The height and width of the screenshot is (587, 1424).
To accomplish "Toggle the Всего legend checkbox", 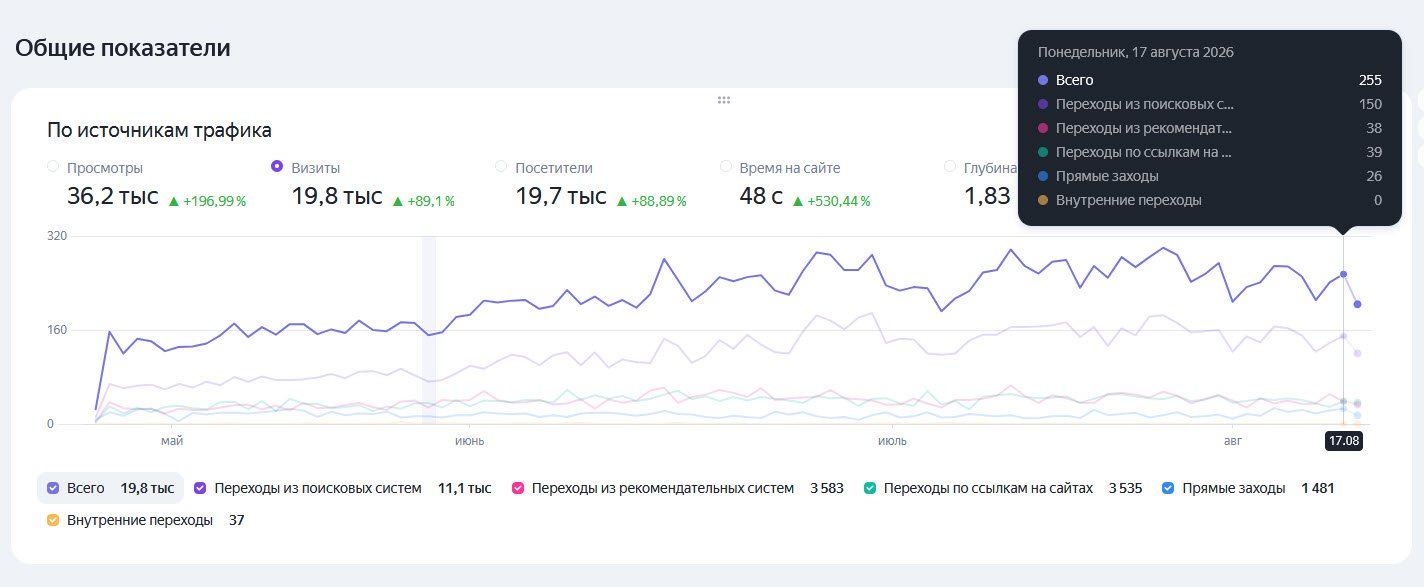I will point(53,489).
